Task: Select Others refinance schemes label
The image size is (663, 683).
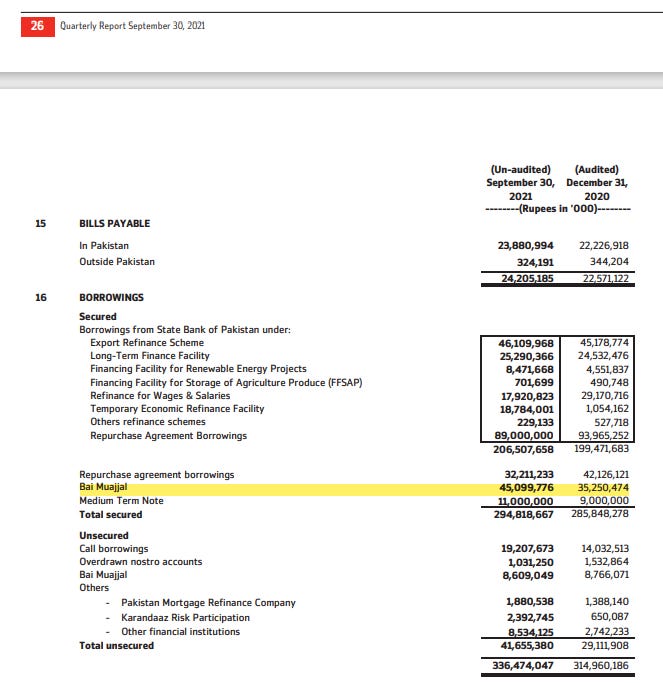Action: tap(148, 422)
